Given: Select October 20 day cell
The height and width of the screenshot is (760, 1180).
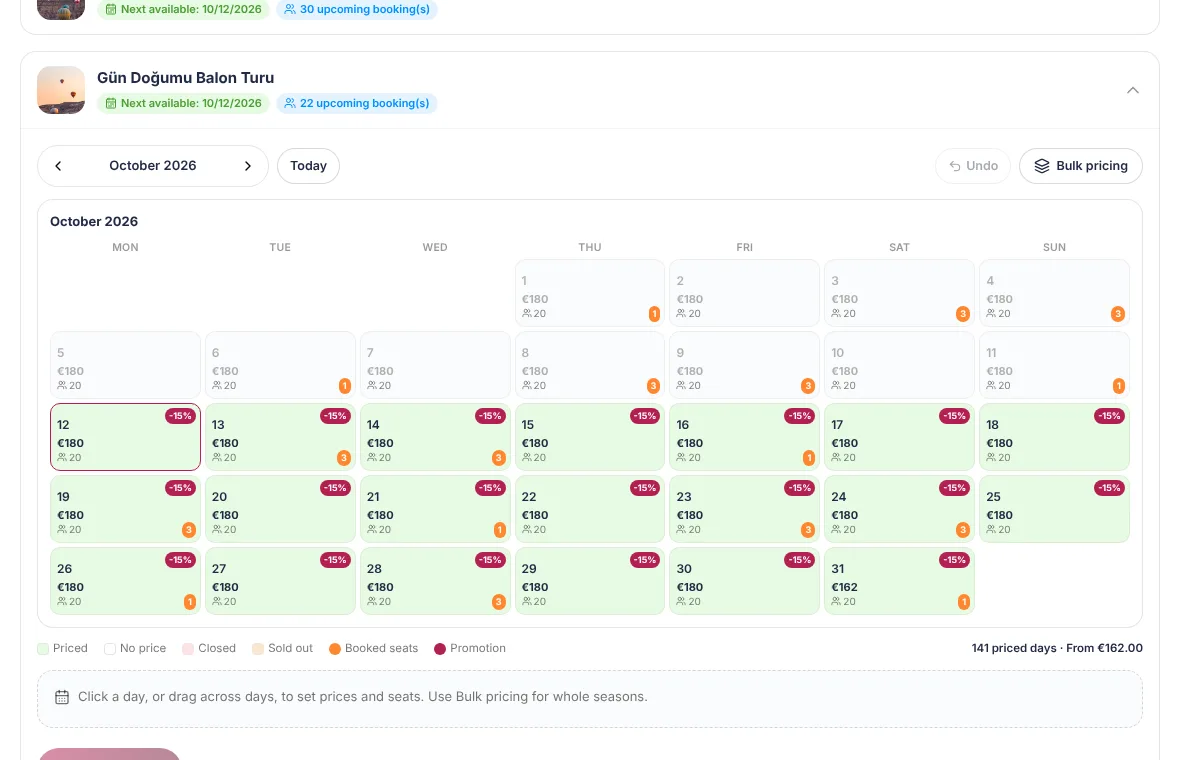Looking at the screenshot, I should point(281,509).
